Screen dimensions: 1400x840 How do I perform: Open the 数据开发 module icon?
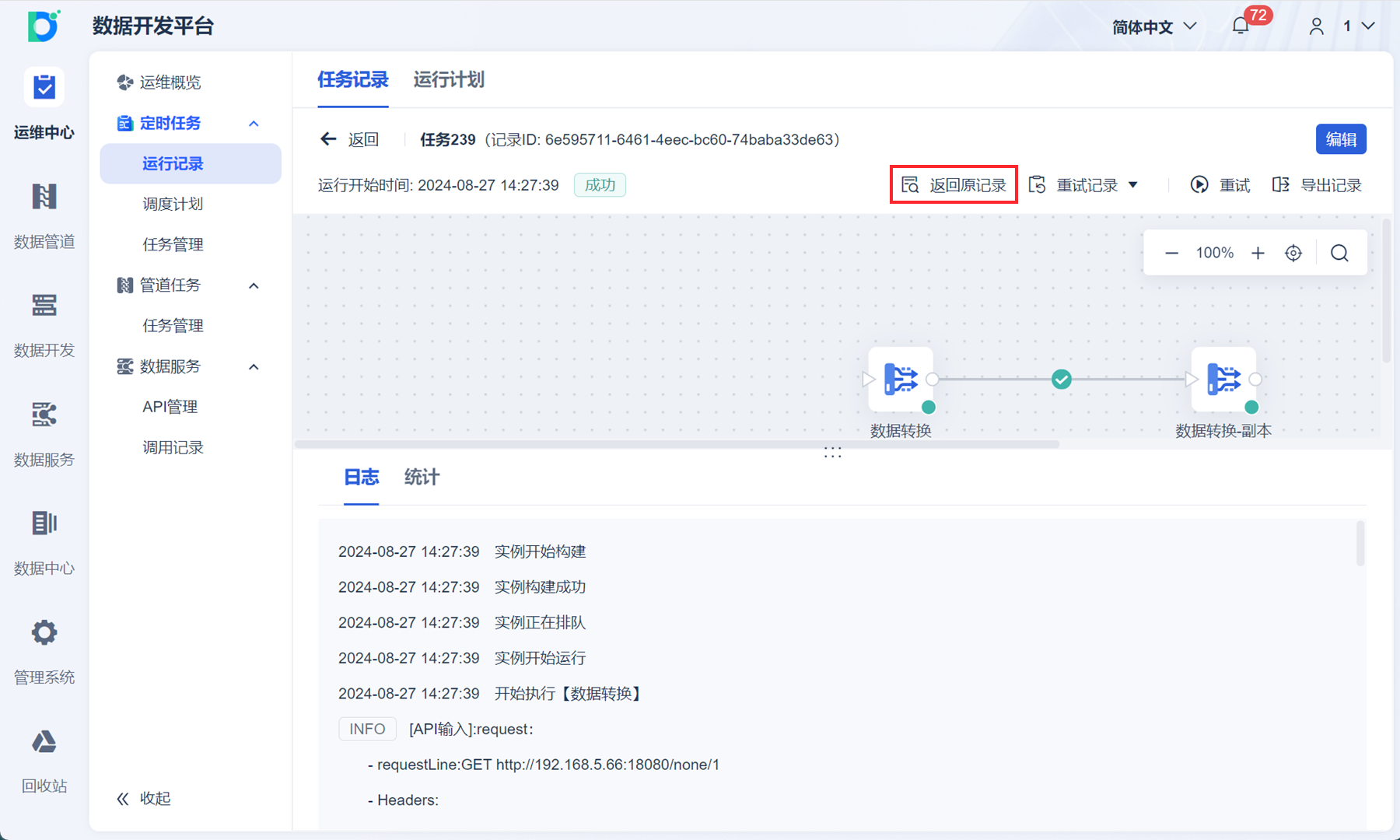point(44,306)
